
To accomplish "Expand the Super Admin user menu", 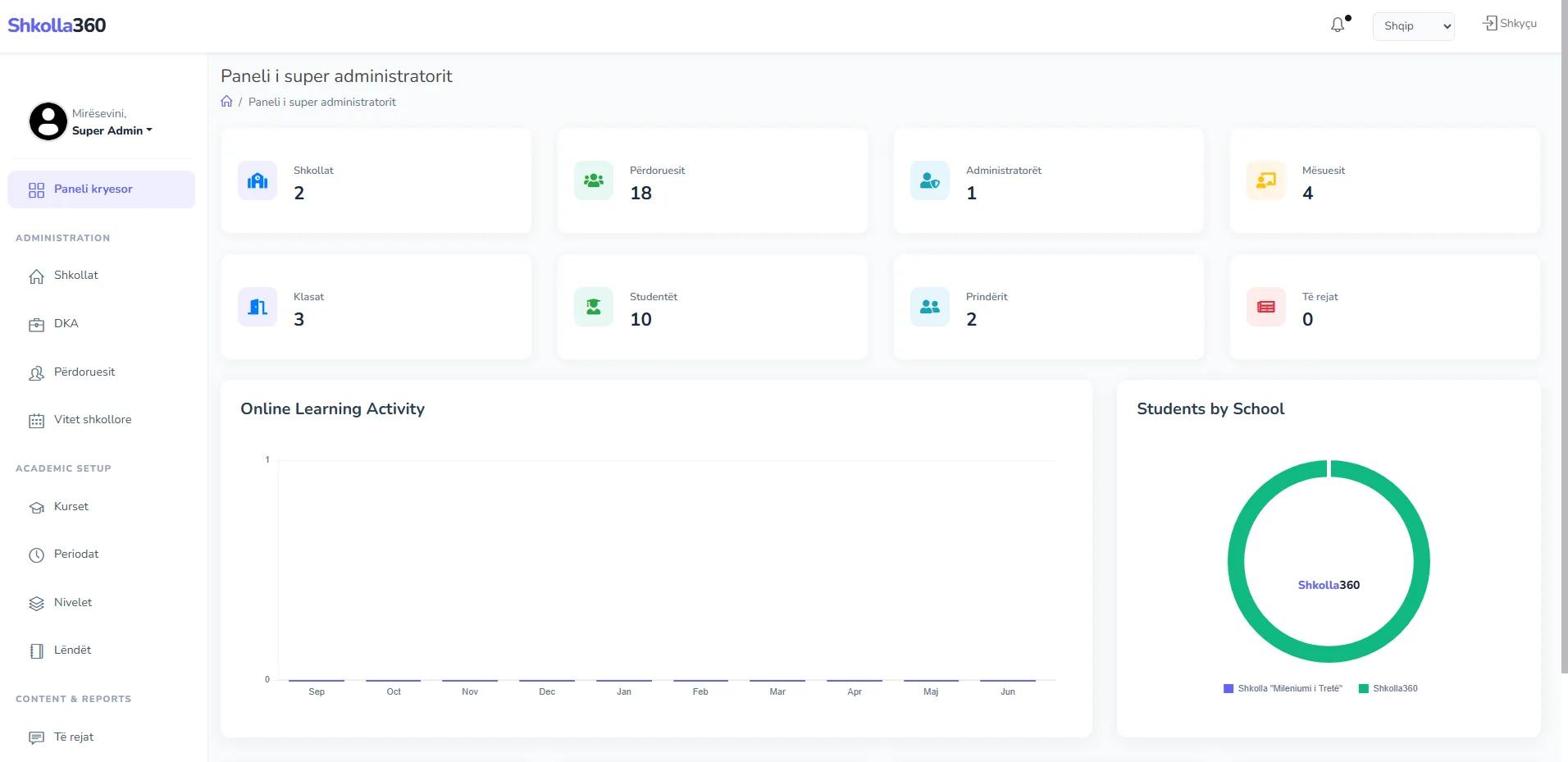I will click(x=112, y=130).
